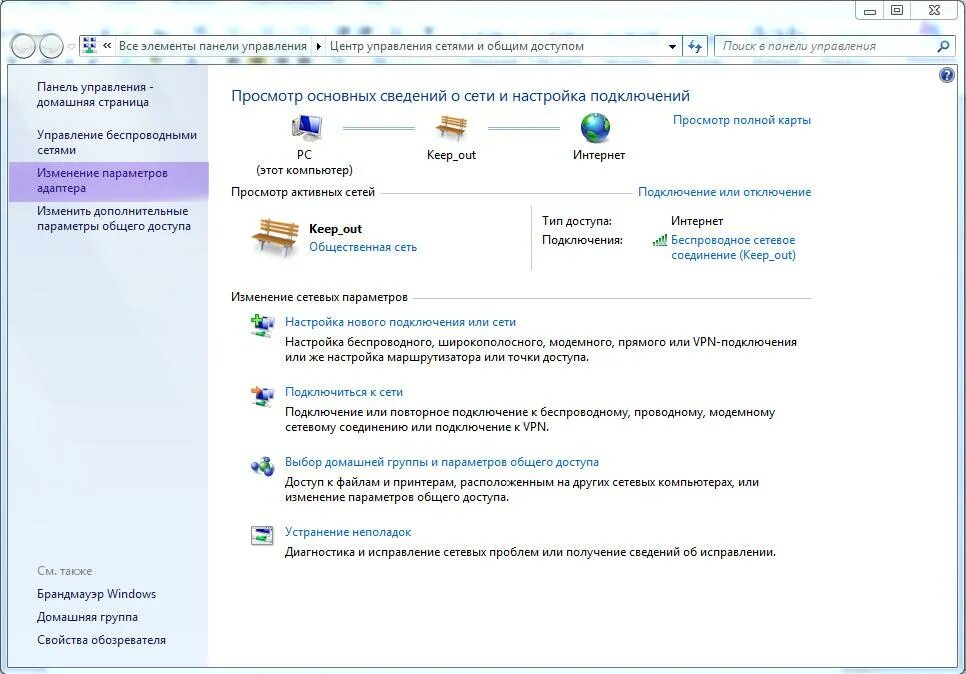Click 'Общественная сеть' network type link
The image size is (966, 674).
click(363, 247)
